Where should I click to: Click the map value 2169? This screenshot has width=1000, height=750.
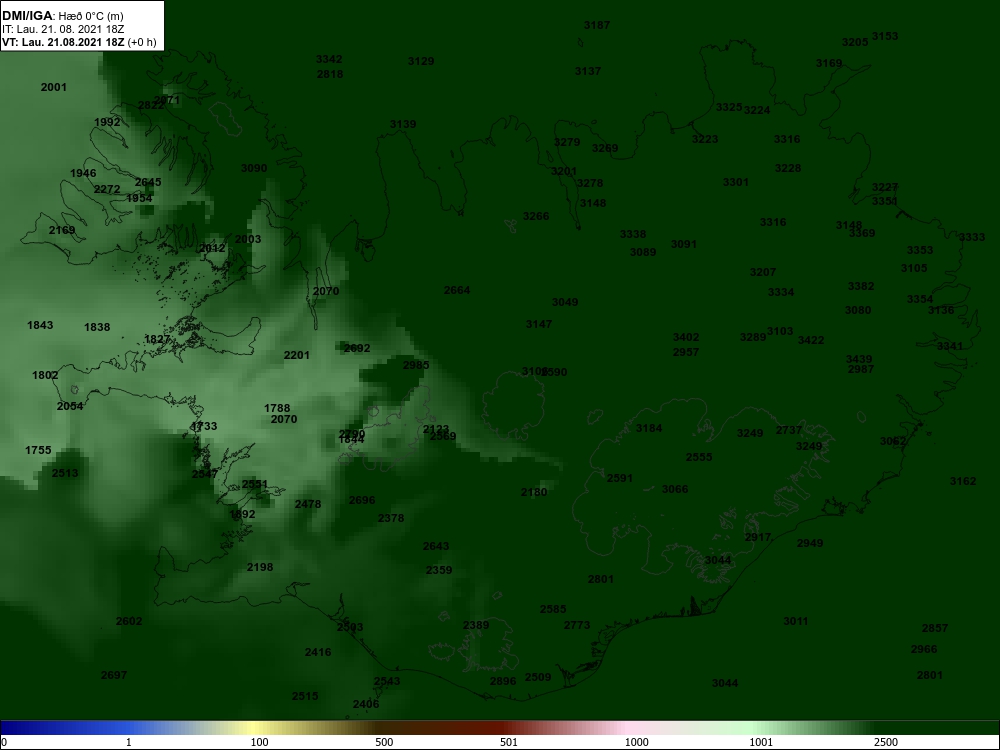(x=62, y=230)
